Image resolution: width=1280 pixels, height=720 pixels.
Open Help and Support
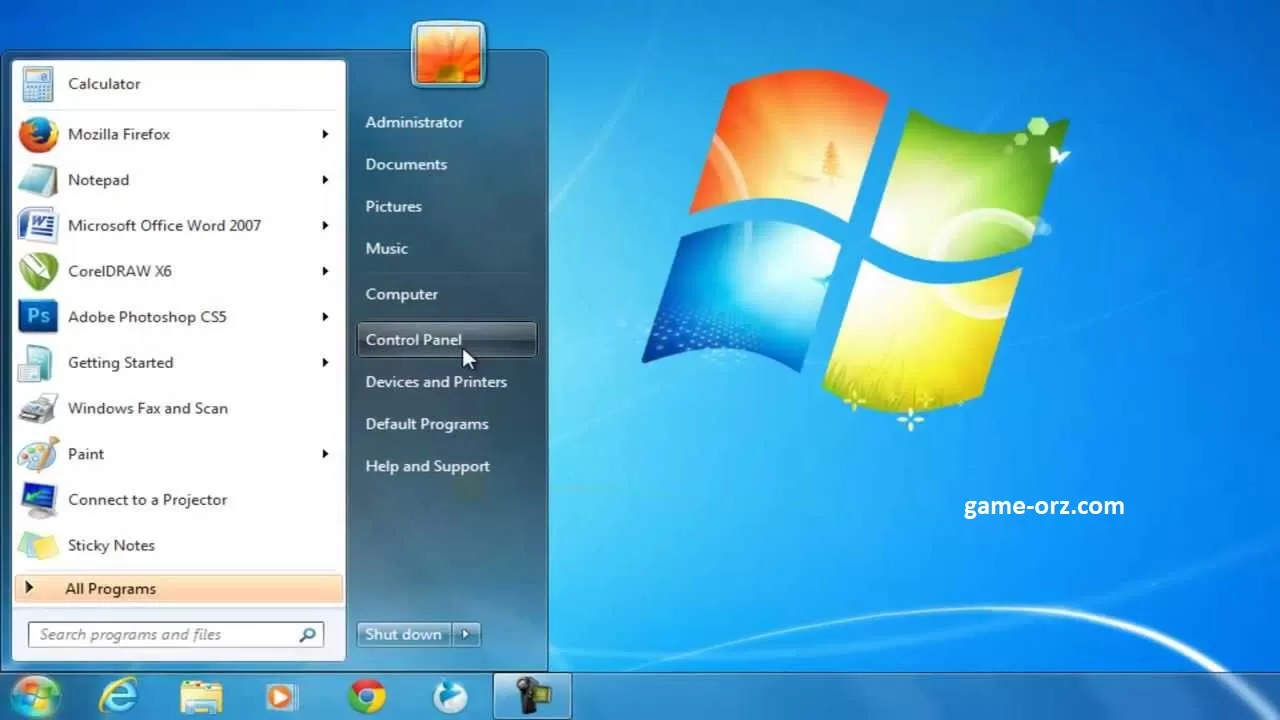(427, 466)
